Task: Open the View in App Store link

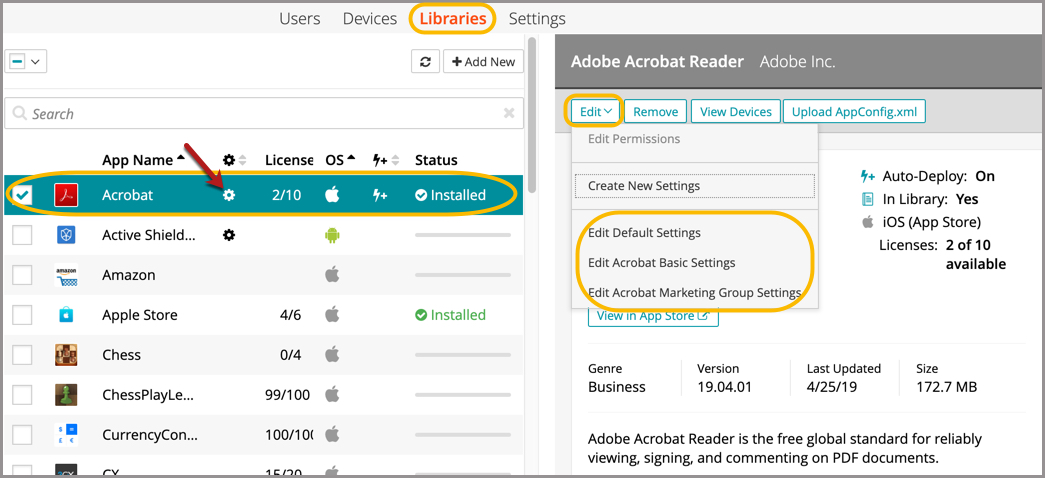Action: point(652,316)
